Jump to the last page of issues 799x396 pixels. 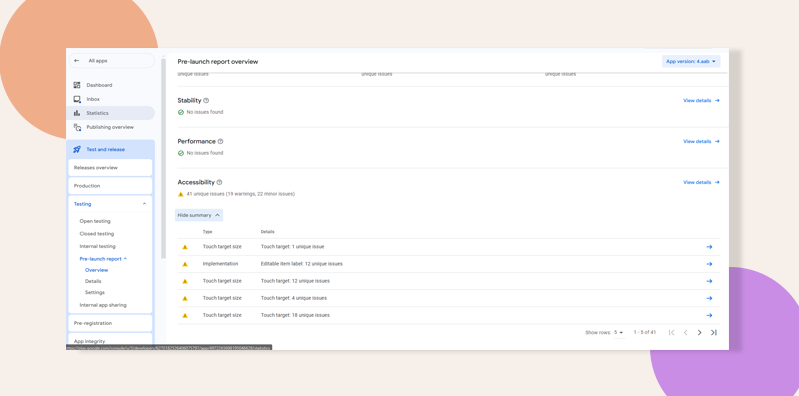pyautogui.click(x=714, y=332)
